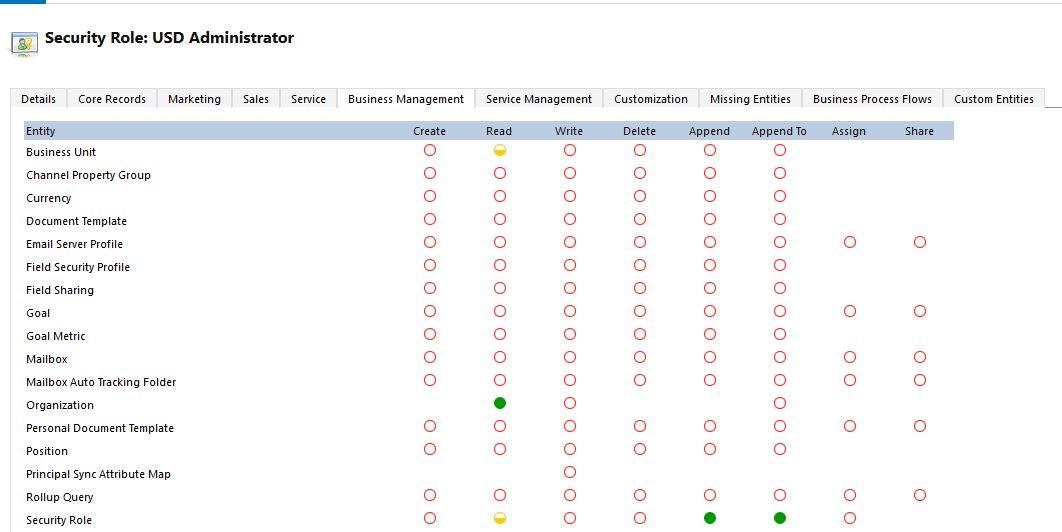Click Goal Share privilege circle
1062x532 pixels.
(920, 312)
